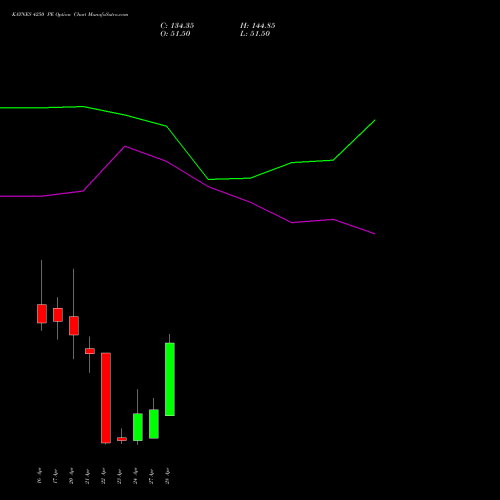Click the 23 Apr date label
500x500 pixels.
coord(119,476)
